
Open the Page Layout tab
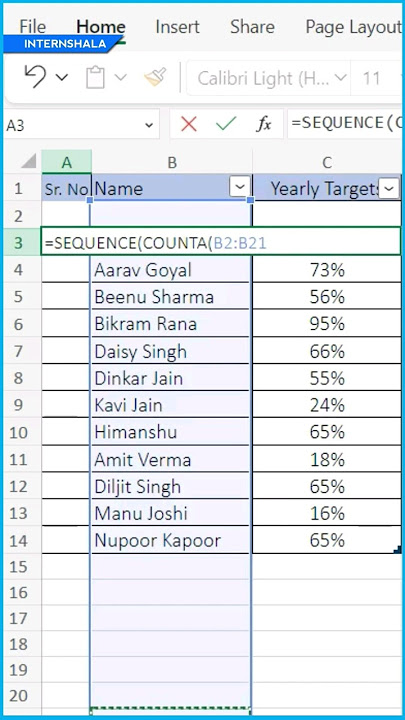(353, 27)
